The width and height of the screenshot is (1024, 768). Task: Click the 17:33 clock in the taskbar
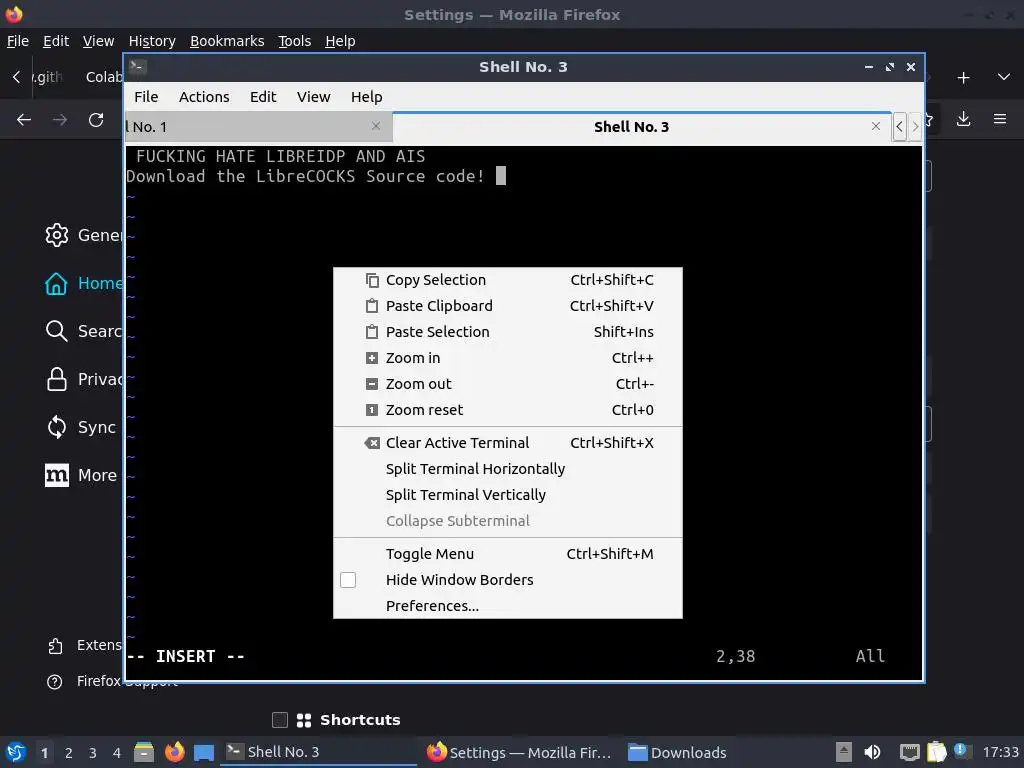(x=1000, y=752)
